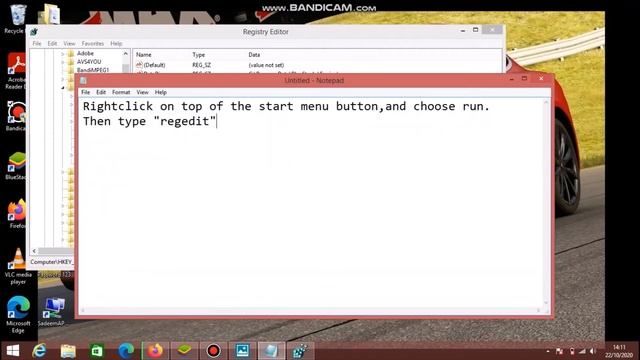Open Registry Editor's View menu
The image size is (640, 360).
click(69, 43)
